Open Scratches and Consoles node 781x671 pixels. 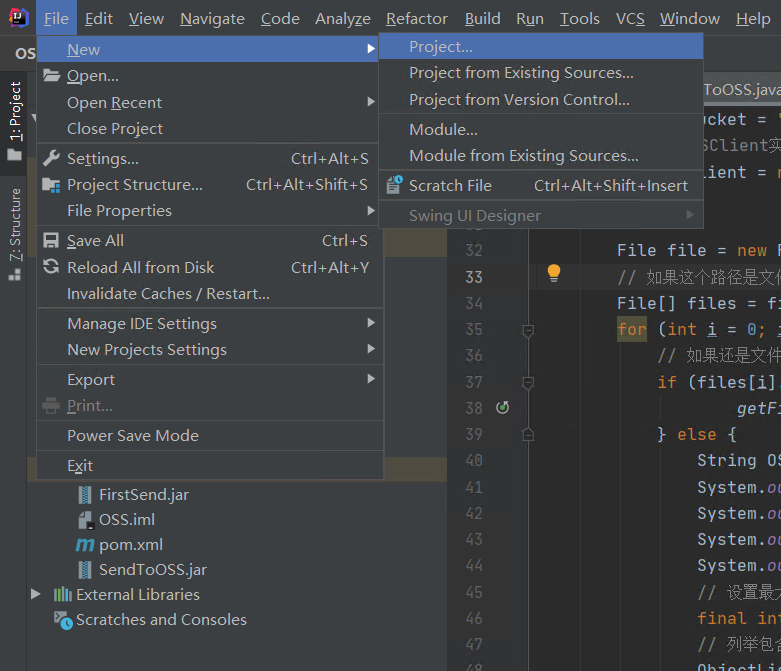pos(160,620)
